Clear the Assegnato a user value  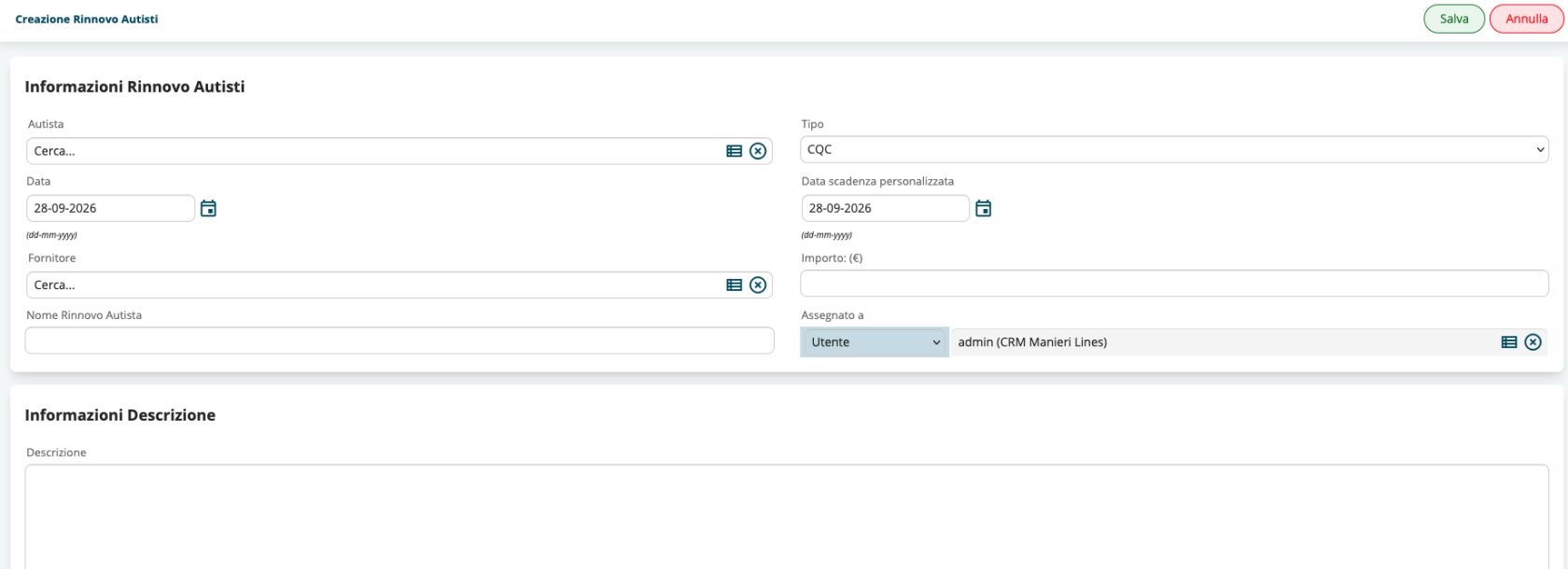pyautogui.click(x=1533, y=342)
